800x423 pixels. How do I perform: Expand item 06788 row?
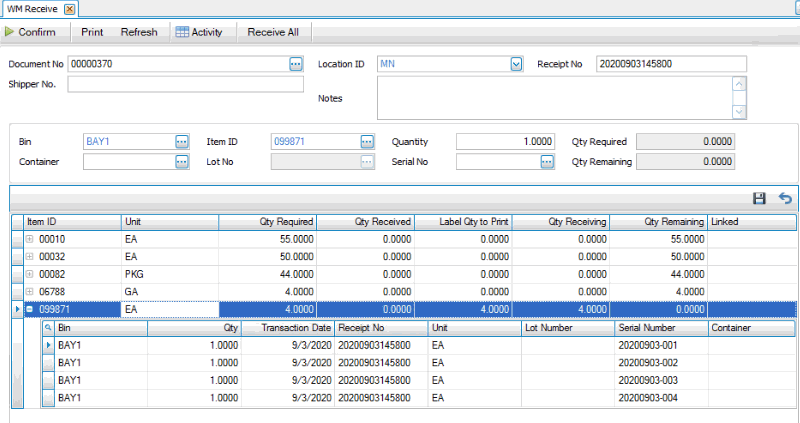pos(30,291)
